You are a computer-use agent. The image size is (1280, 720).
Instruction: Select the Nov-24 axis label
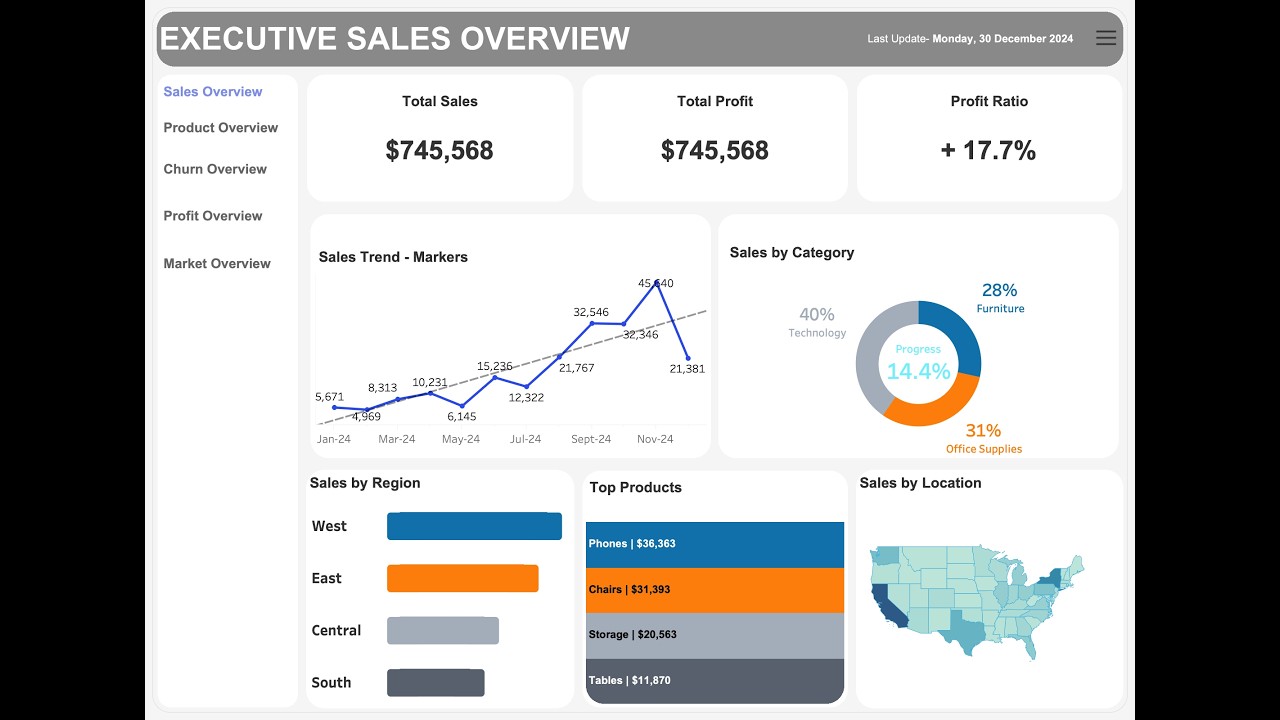[655, 439]
